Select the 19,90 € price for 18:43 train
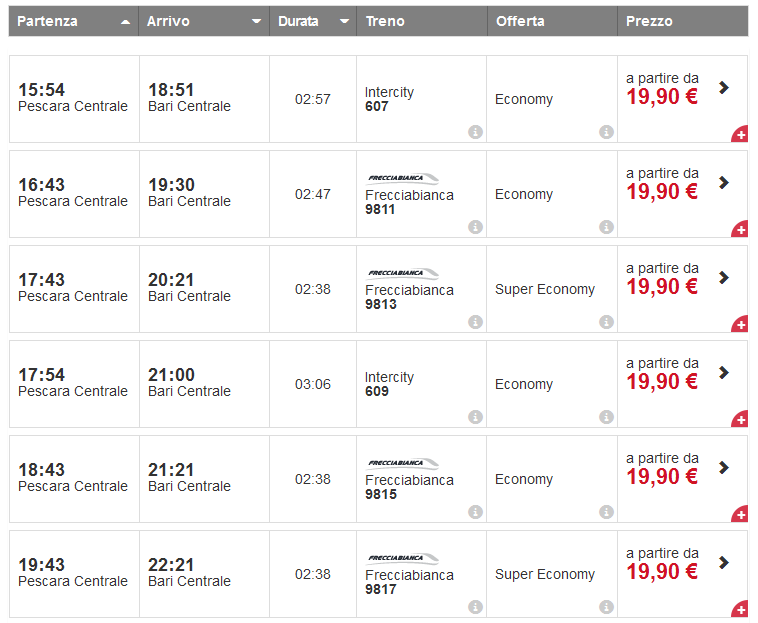This screenshot has width=758, height=623. (662, 477)
